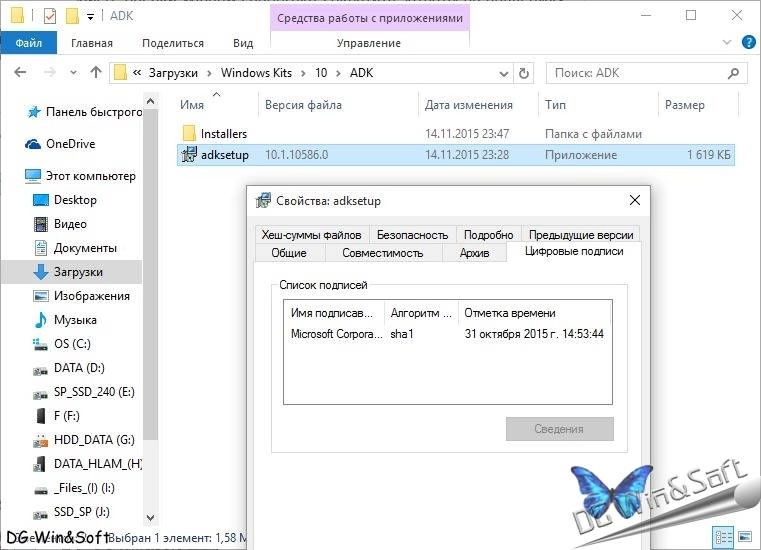Image resolution: width=761 pixels, height=550 pixels.
Task: Sort by the Тип column header
Action: (x=555, y=105)
